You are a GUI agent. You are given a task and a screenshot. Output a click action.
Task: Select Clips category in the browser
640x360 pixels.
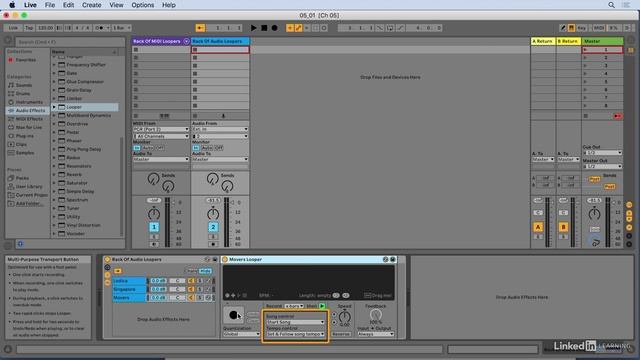[x=21, y=144]
